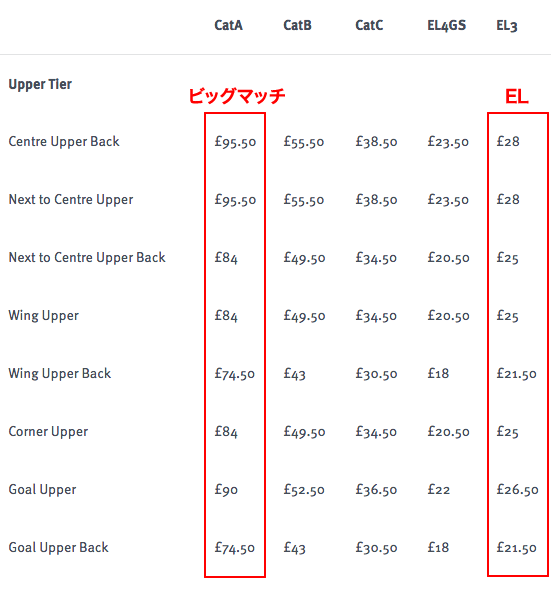551x593 pixels.
Task: Click the red EL annotation label
Action: [517, 97]
